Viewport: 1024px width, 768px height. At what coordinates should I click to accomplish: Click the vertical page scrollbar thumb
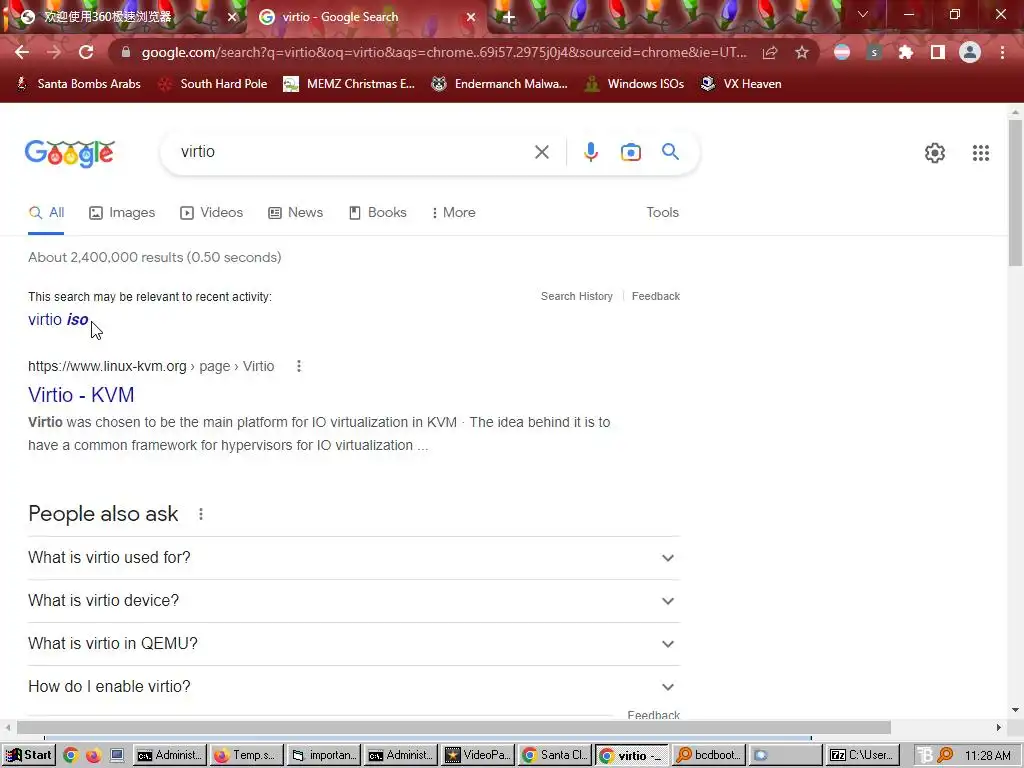(x=1015, y=193)
